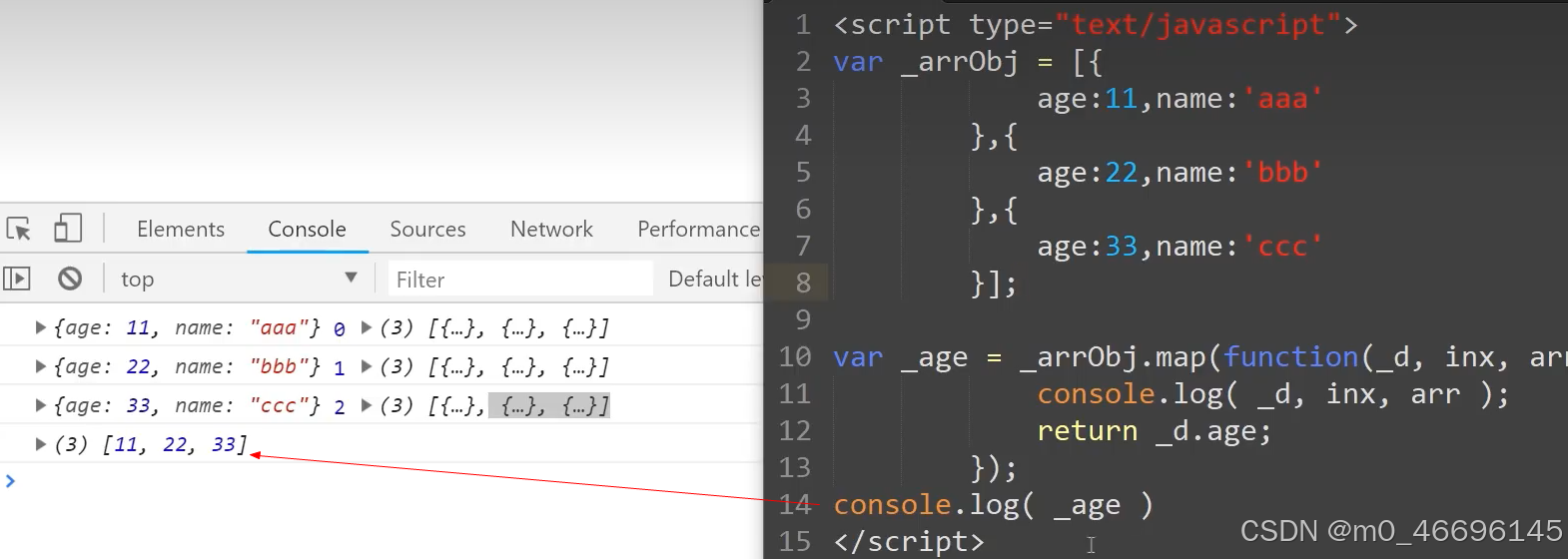
Task: Expand the {age: 22, name: "bbb"} object
Action: pos(41,366)
